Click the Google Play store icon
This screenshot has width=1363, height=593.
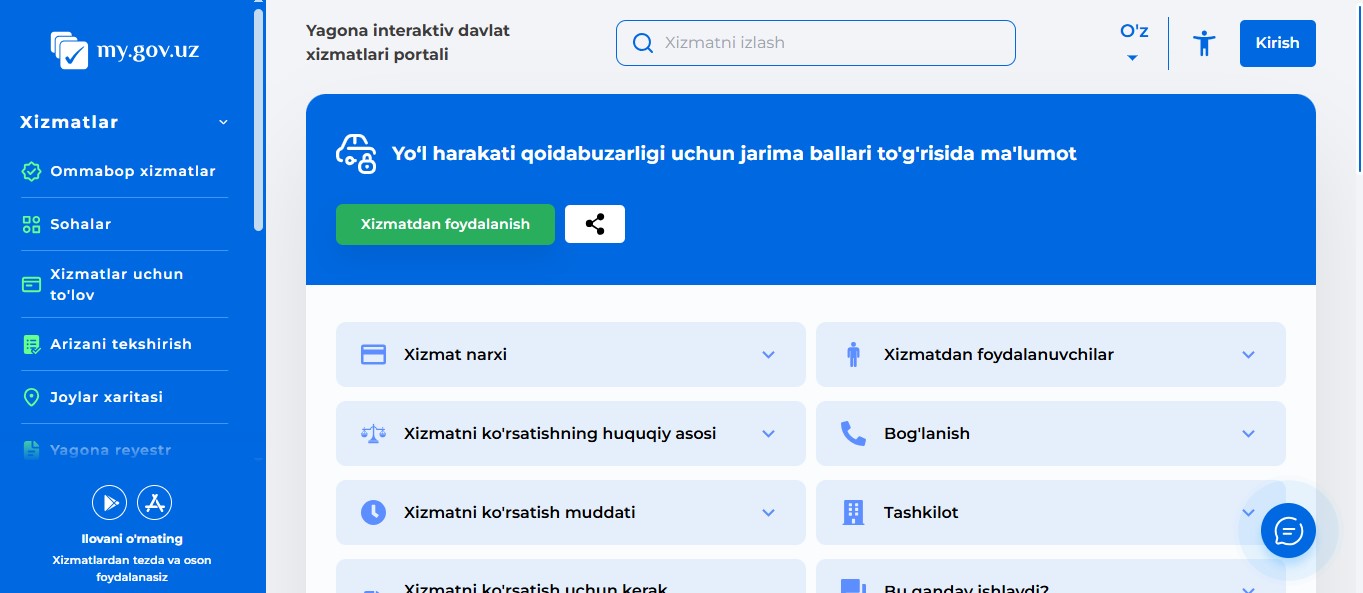(x=108, y=502)
